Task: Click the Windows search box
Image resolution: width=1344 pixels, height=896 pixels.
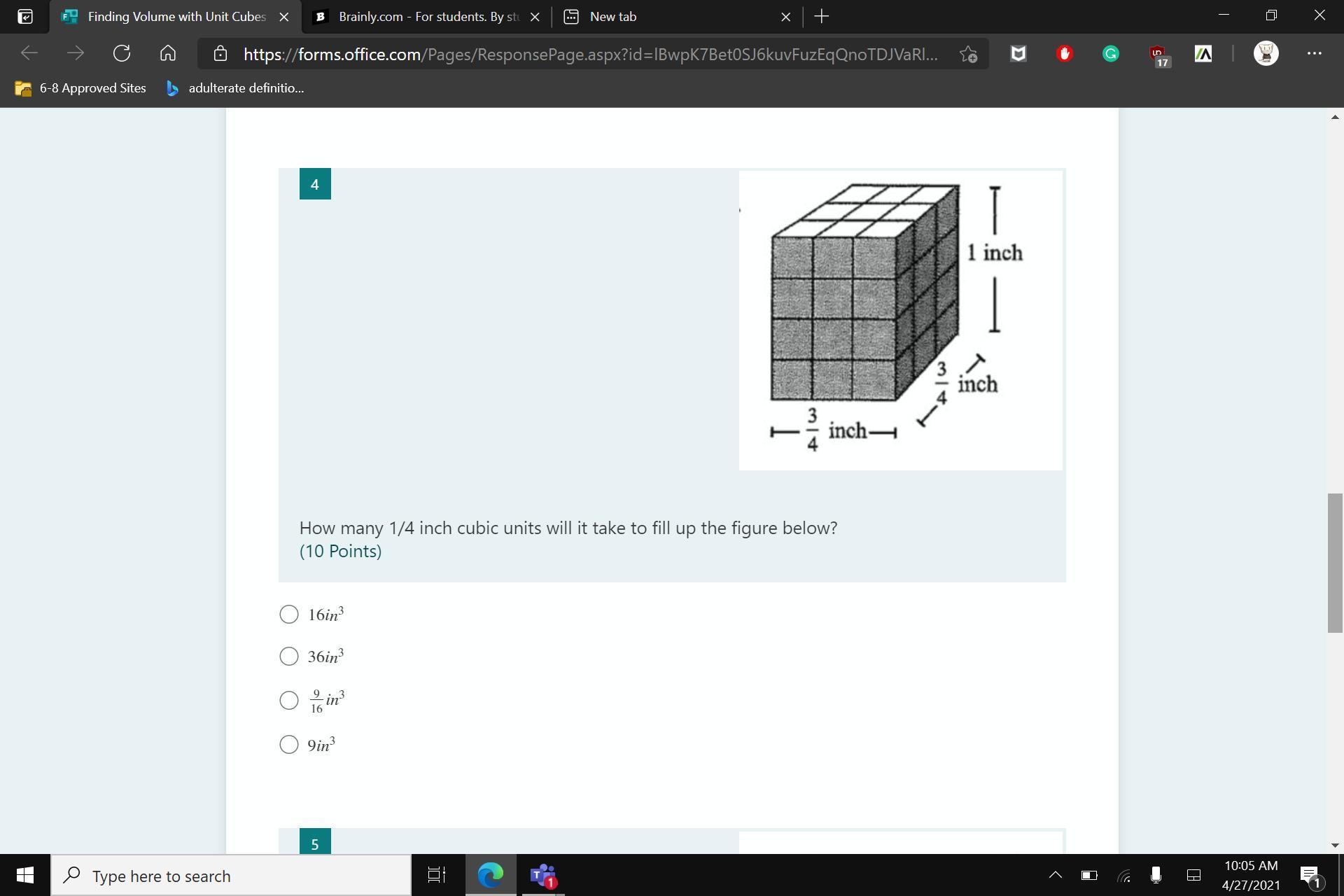Action: tap(231, 876)
